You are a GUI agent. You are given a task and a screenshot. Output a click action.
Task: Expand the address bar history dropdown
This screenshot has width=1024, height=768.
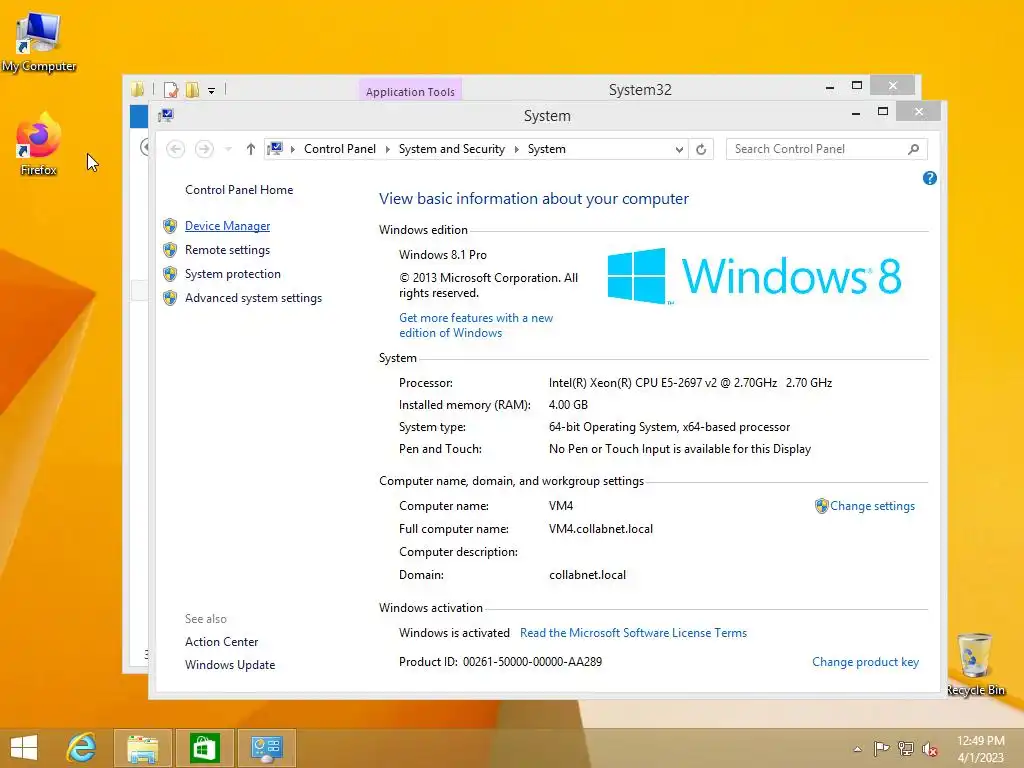click(679, 150)
